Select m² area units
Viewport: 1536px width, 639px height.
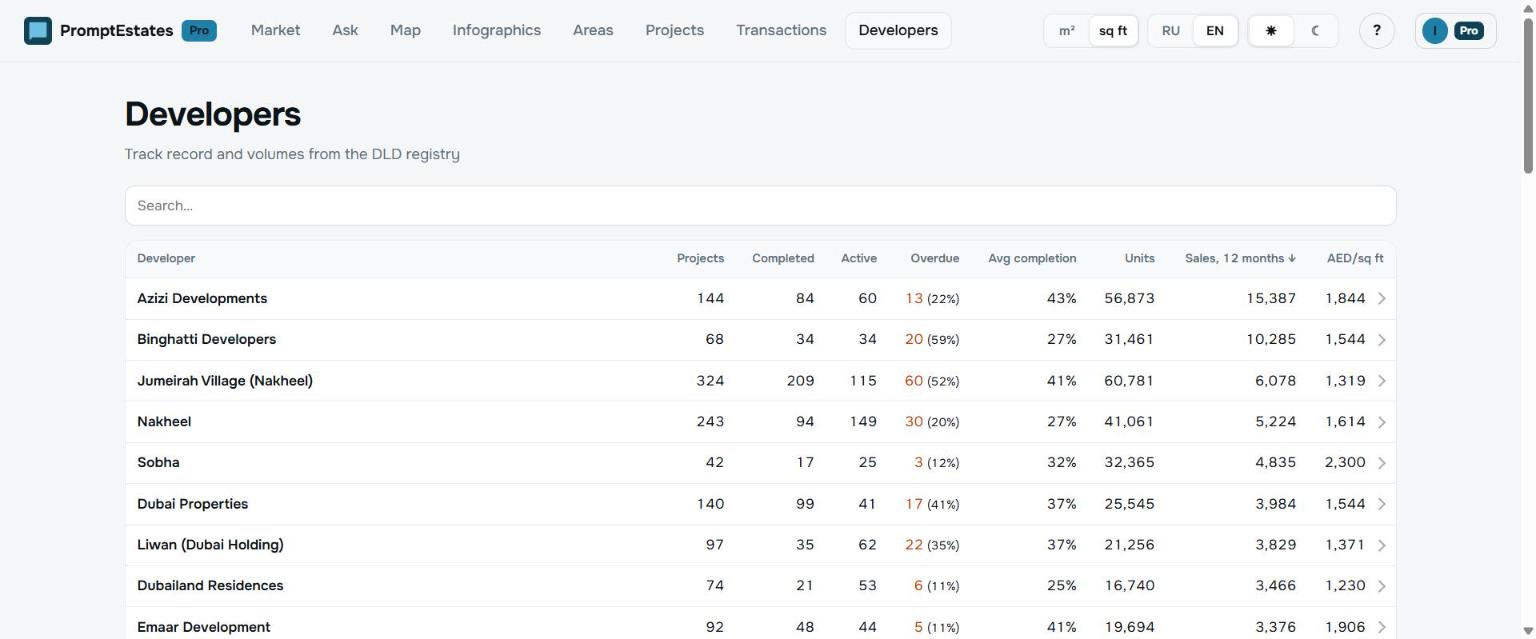(1067, 31)
